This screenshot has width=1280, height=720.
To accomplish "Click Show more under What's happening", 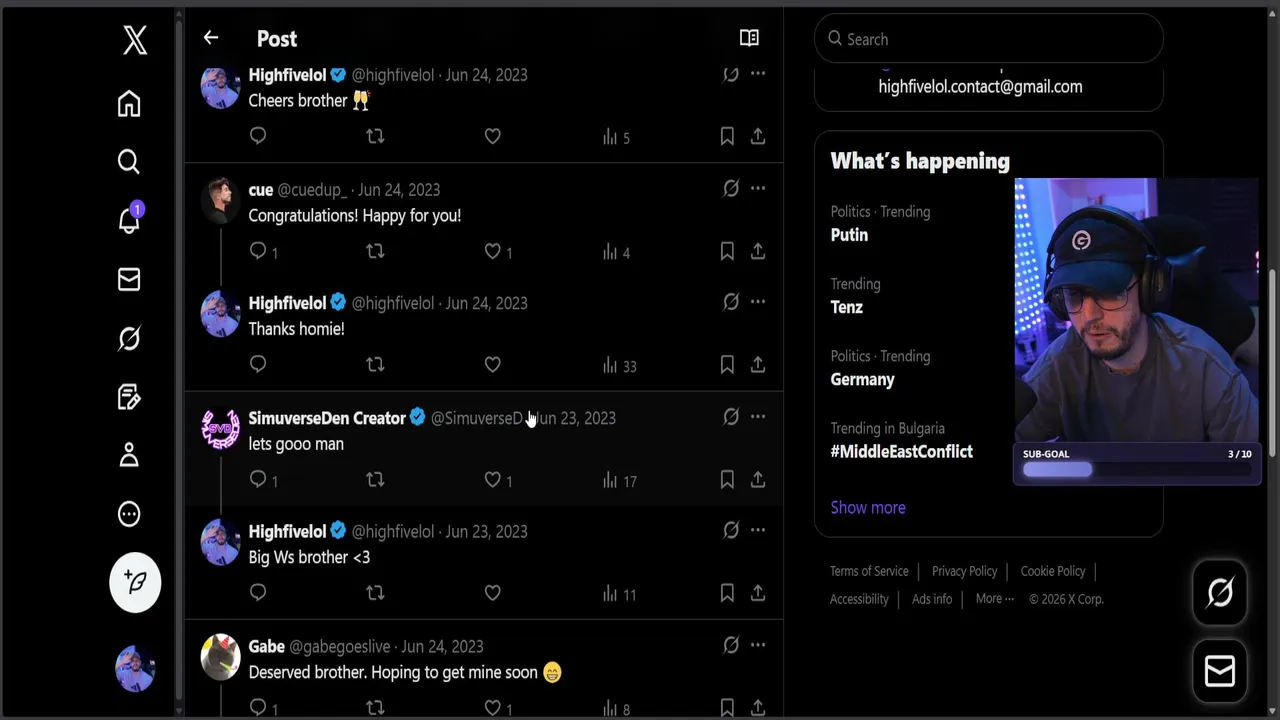I will coord(868,507).
